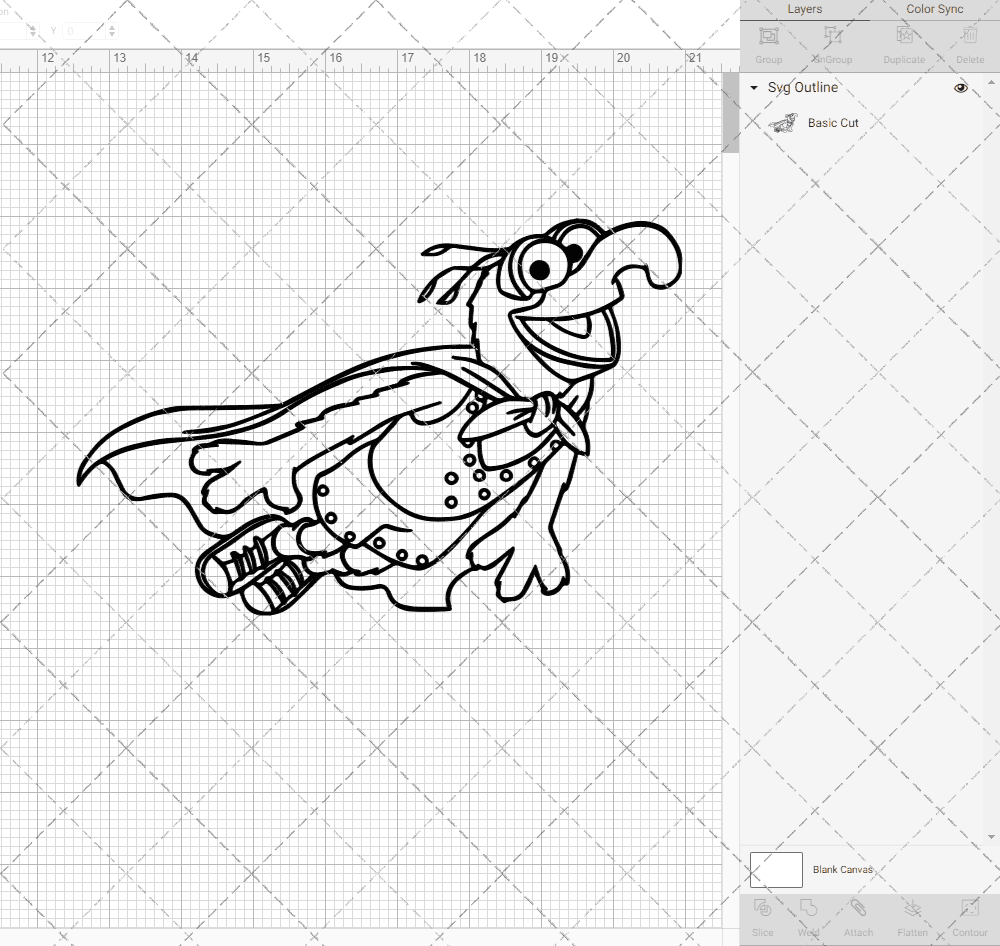Screen dimensions: 1000x946
Task: Click the Y position stepper arrows
Action: click(112, 31)
